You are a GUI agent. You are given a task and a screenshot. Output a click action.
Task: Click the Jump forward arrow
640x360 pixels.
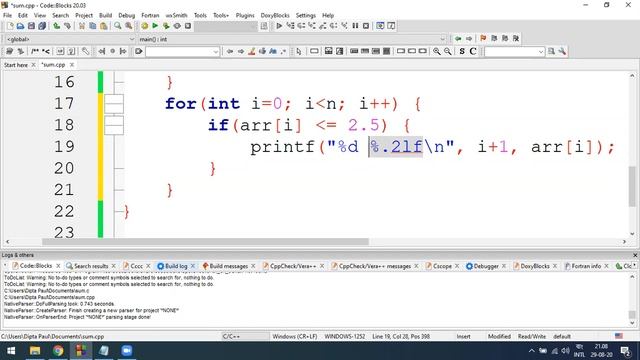(469, 39)
